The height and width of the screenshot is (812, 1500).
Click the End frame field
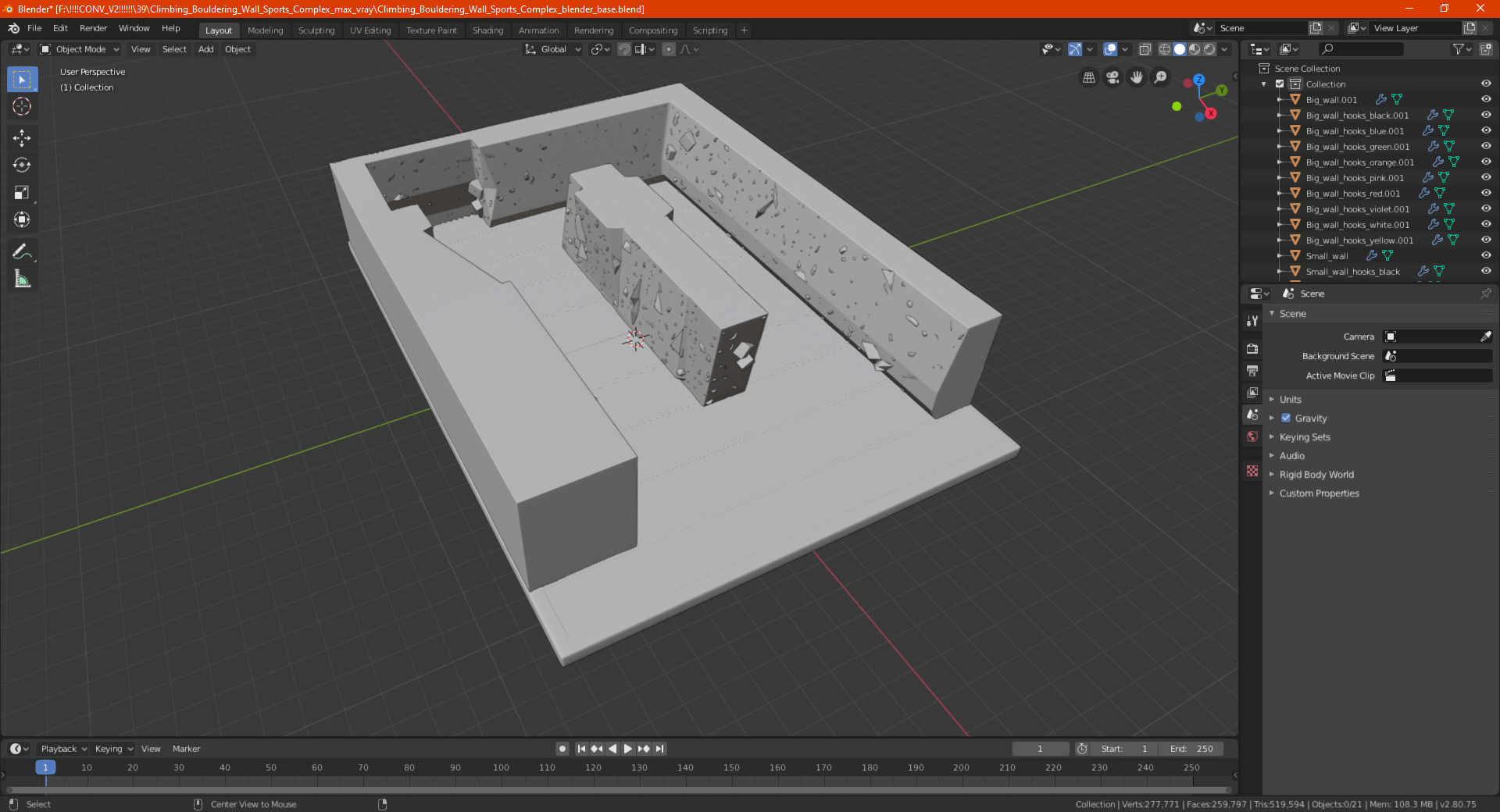(x=1191, y=749)
